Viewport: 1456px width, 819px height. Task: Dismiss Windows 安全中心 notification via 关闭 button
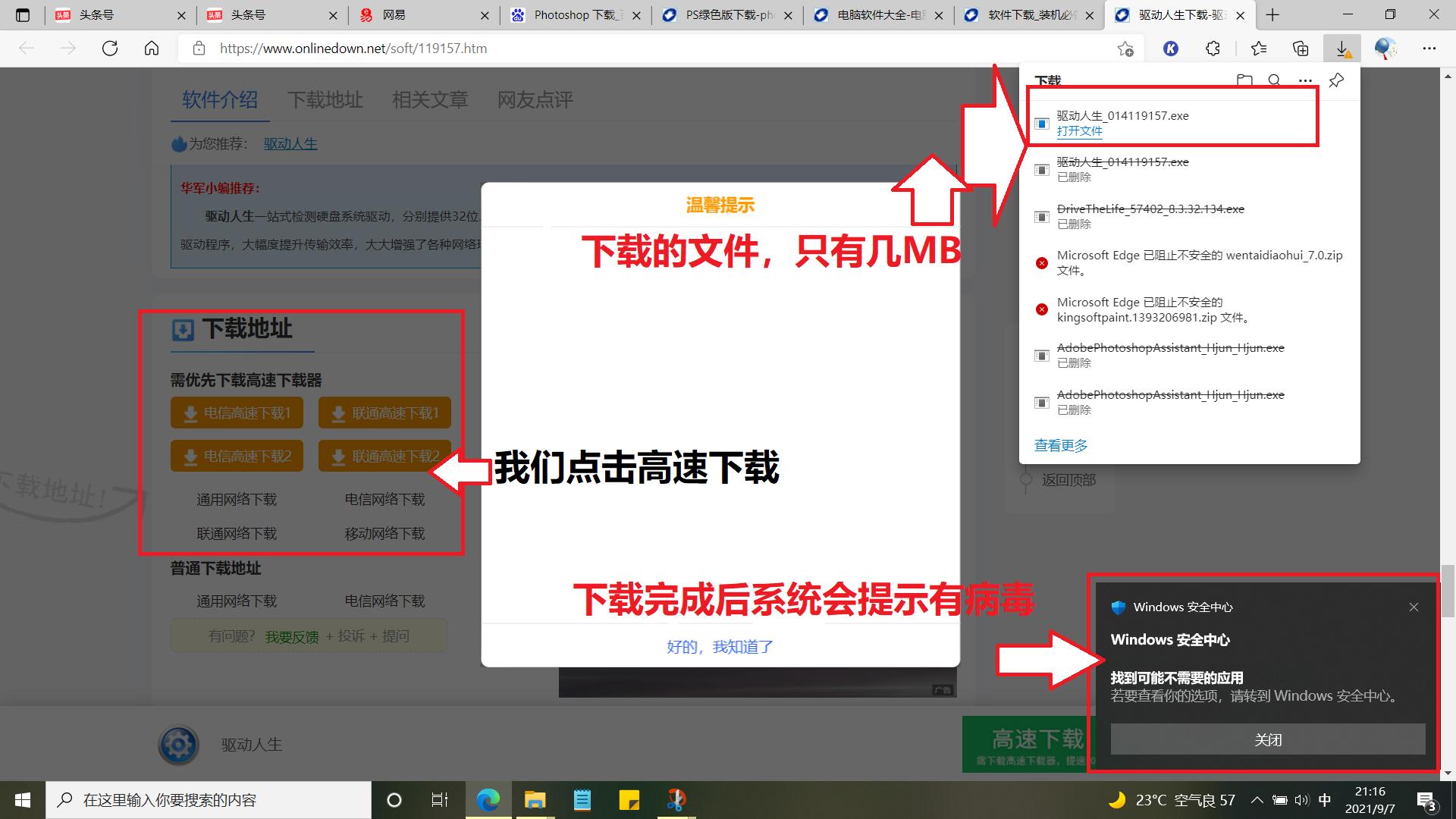(x=1267, y=739)
